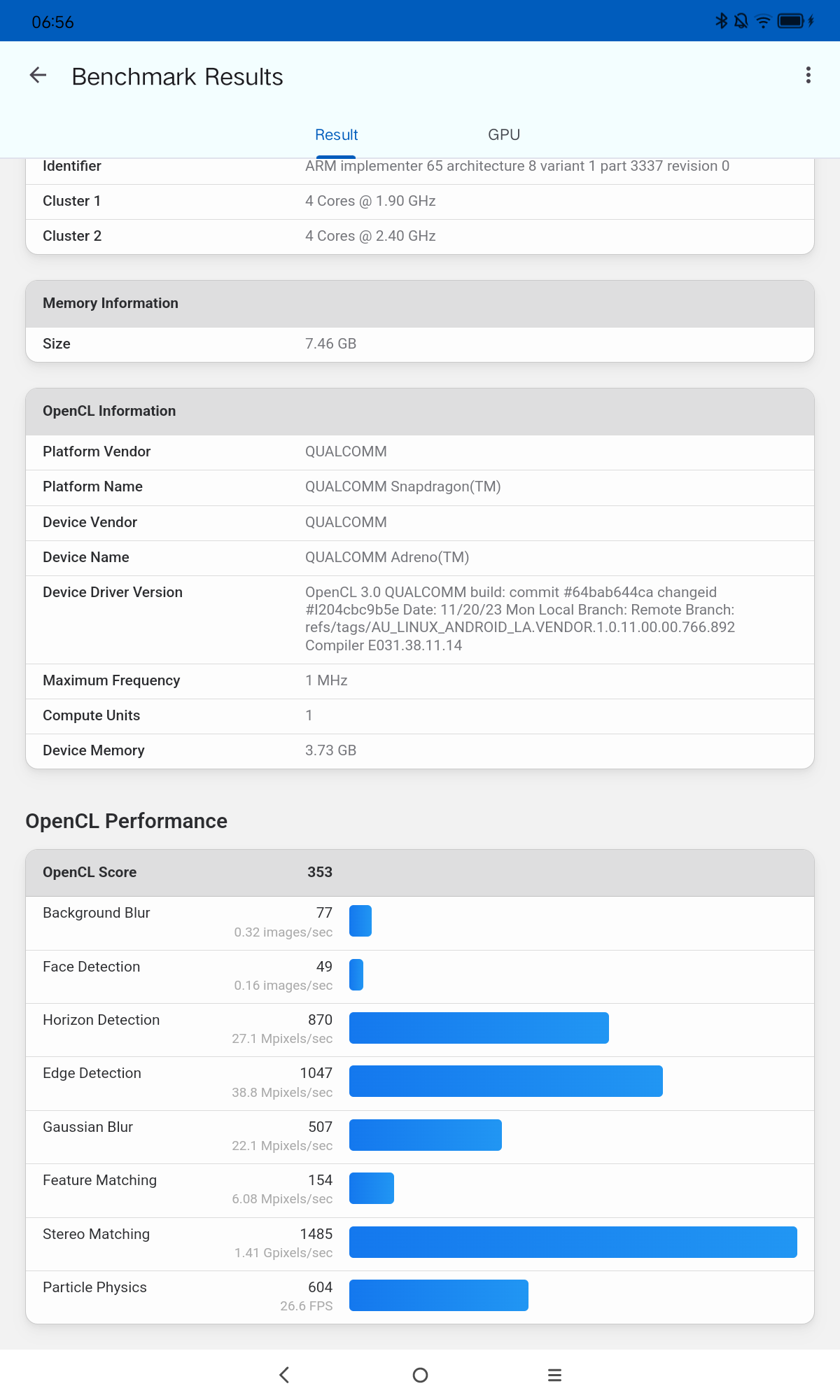Switch to the GPU tab
The image size is (840, 1400).
tap(504, 134)
